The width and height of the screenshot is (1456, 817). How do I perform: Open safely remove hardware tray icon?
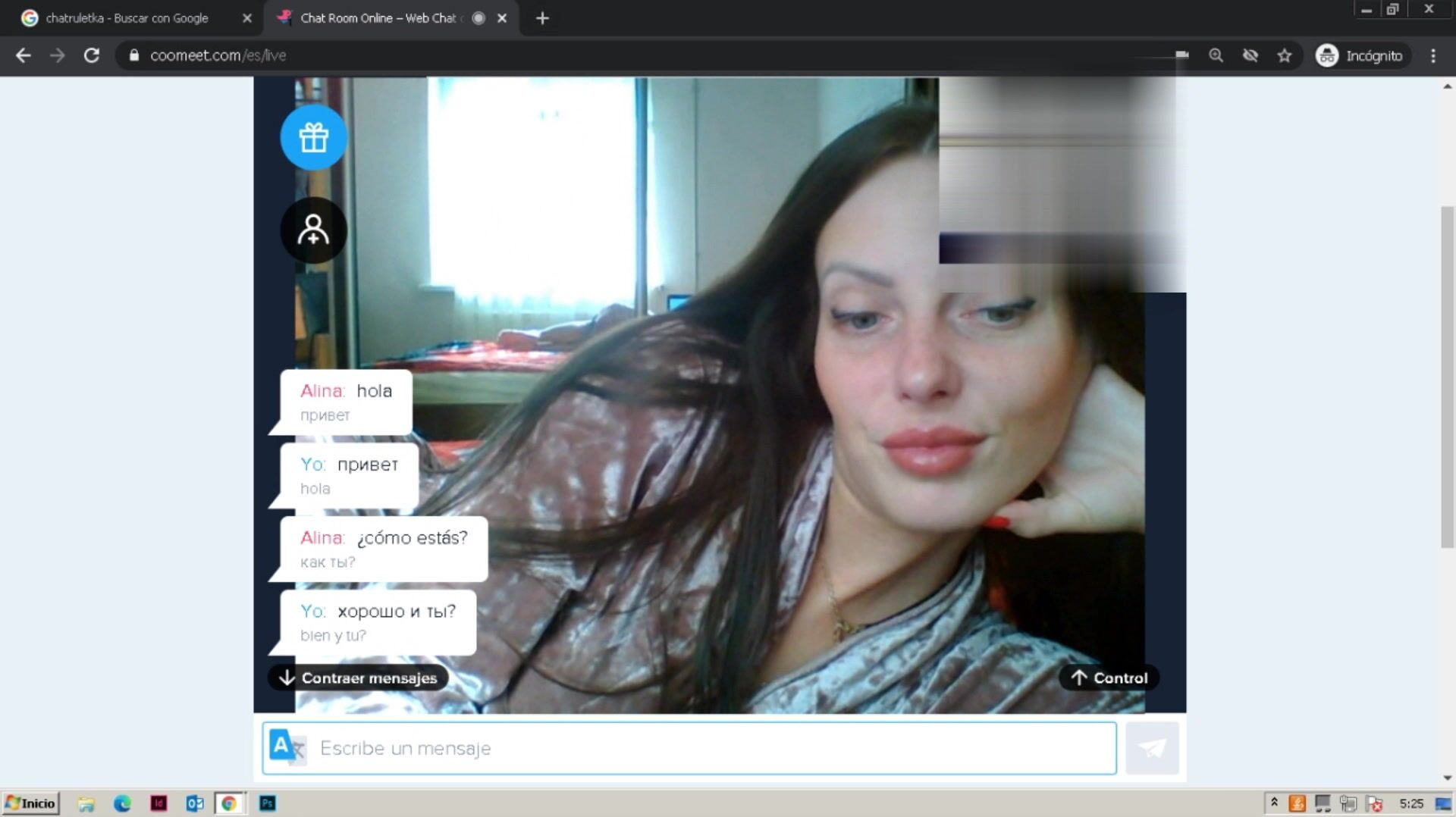pos(1348,803)
